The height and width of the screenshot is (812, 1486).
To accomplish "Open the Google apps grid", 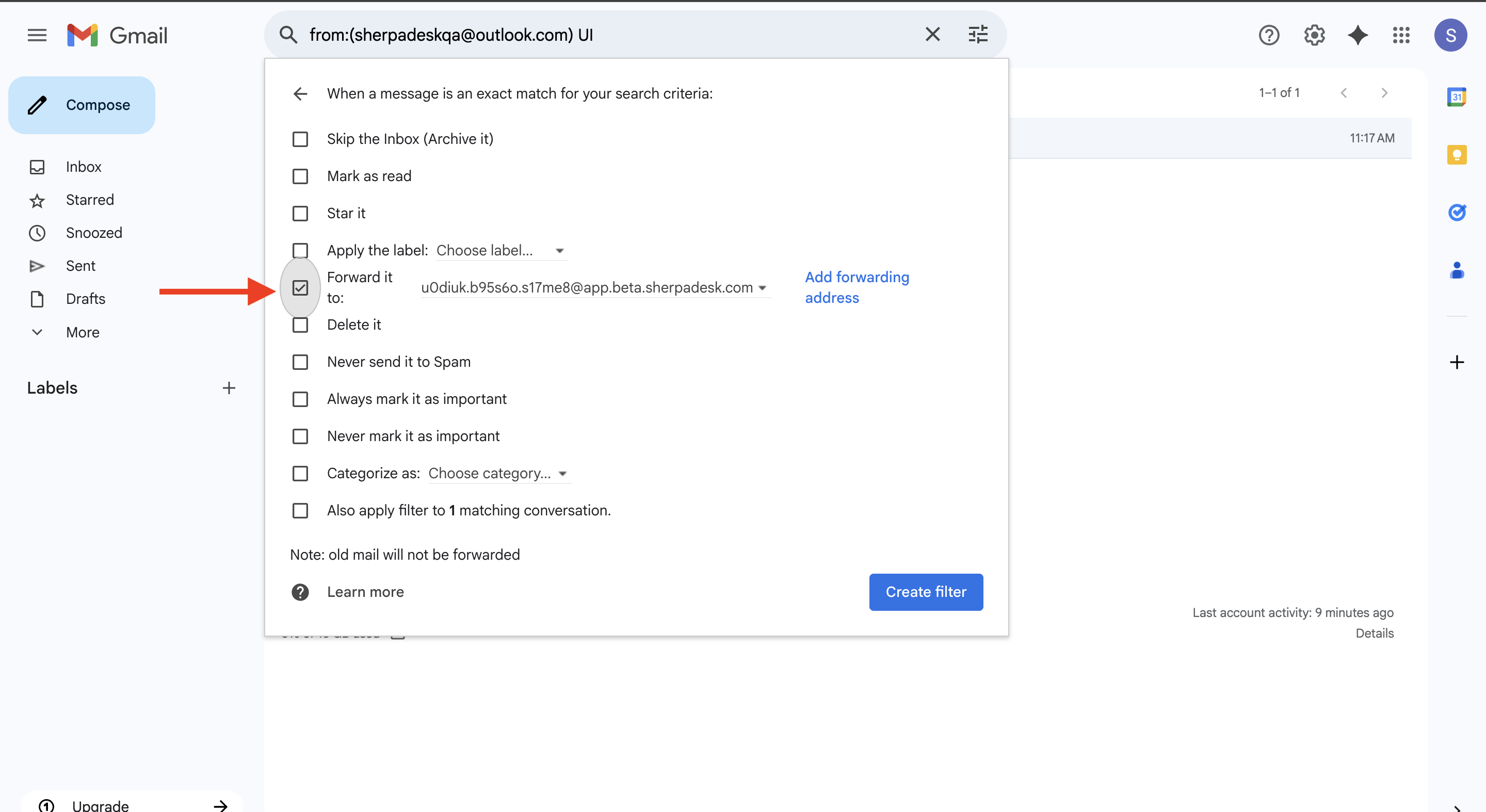I will coord(1401,35).
